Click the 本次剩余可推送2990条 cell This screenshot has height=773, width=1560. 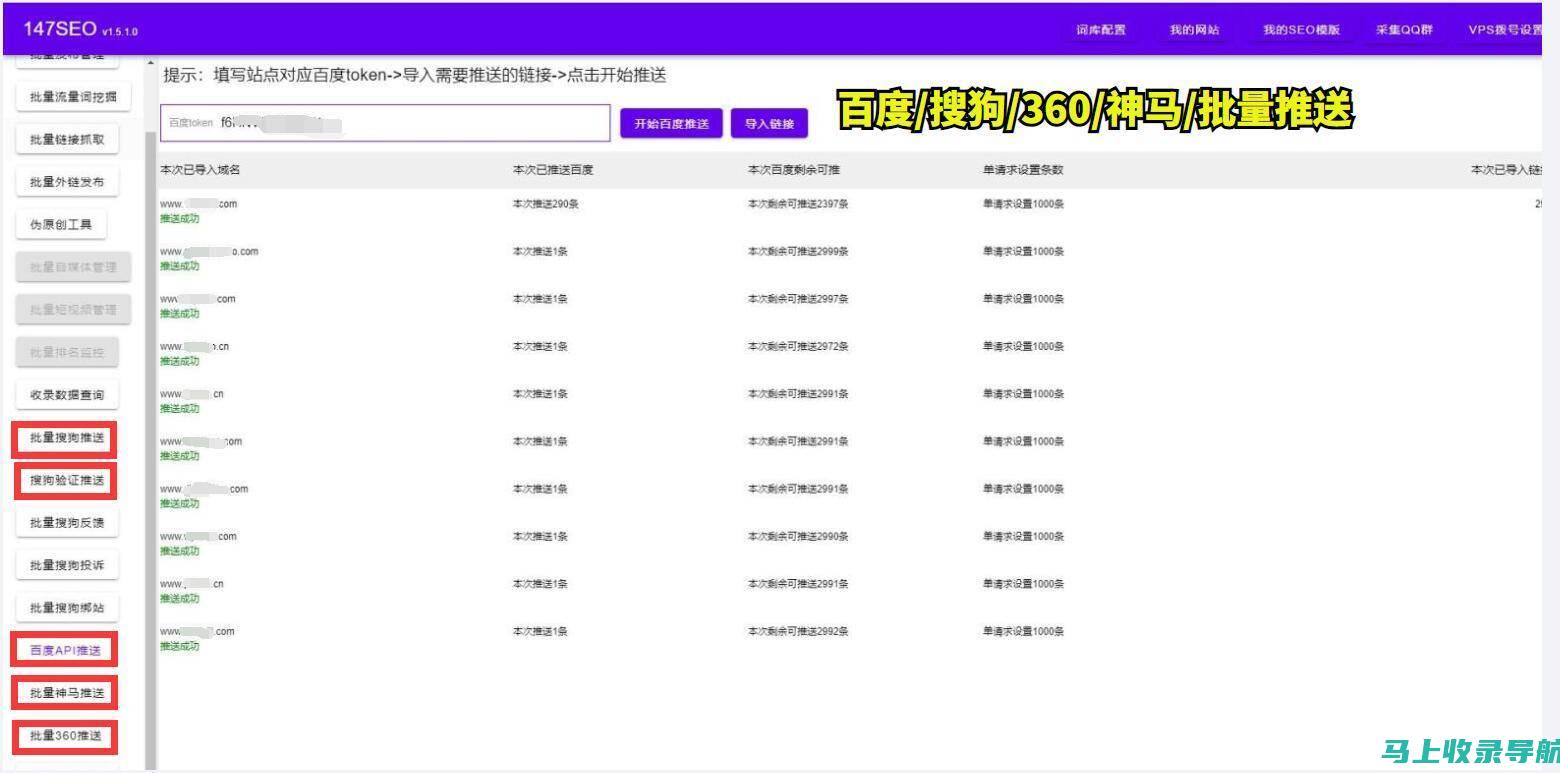(x=798, y=537)
